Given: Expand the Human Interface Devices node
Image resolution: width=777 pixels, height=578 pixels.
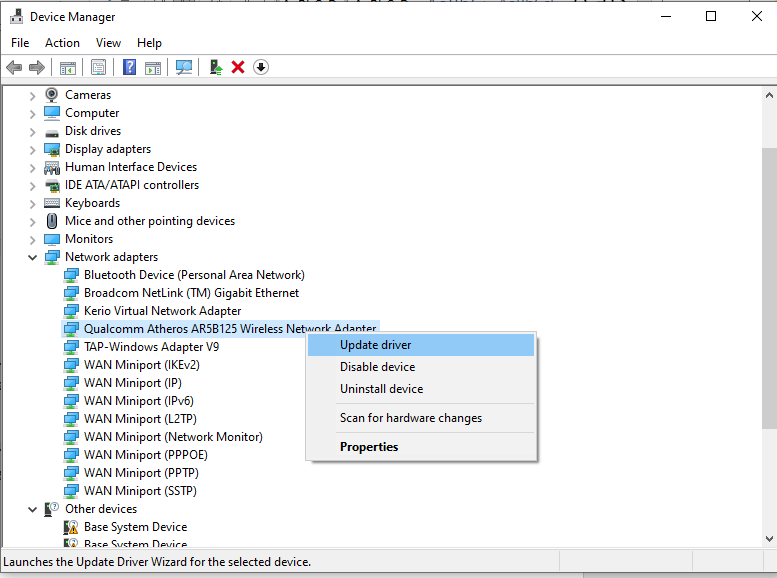Looking at the screenshot, I should [x=32, y=168].
